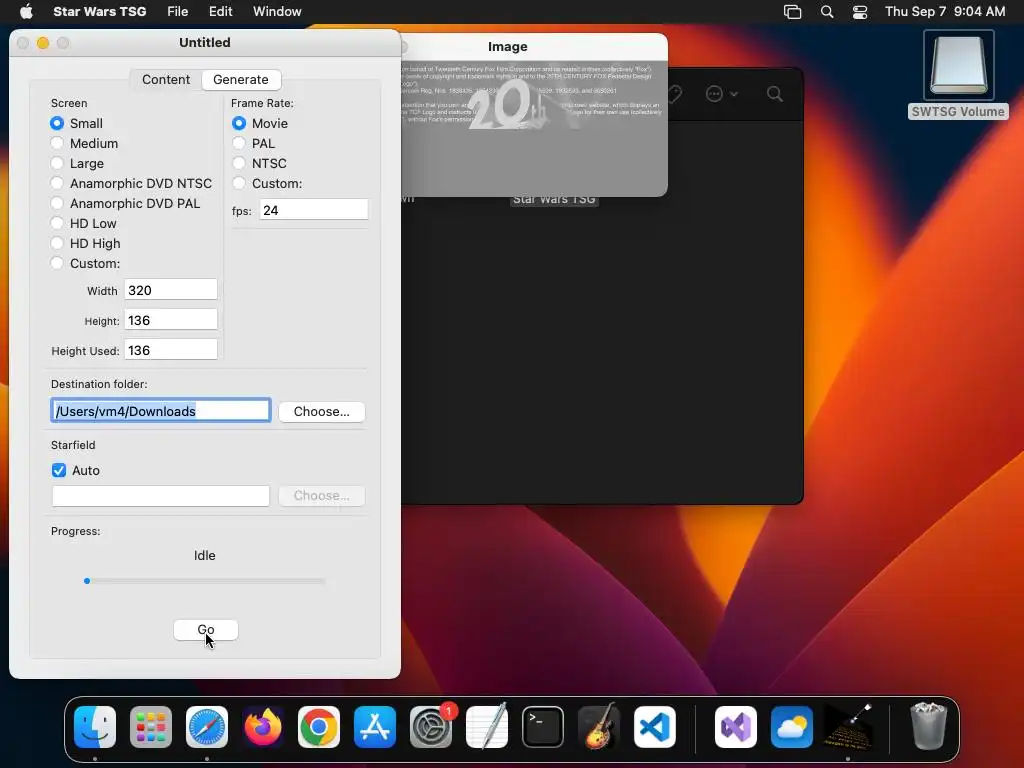Select the Small screen size option
Image resolution: width=1024 pixels, height=768 pixels.
click(x=57, y=123)
